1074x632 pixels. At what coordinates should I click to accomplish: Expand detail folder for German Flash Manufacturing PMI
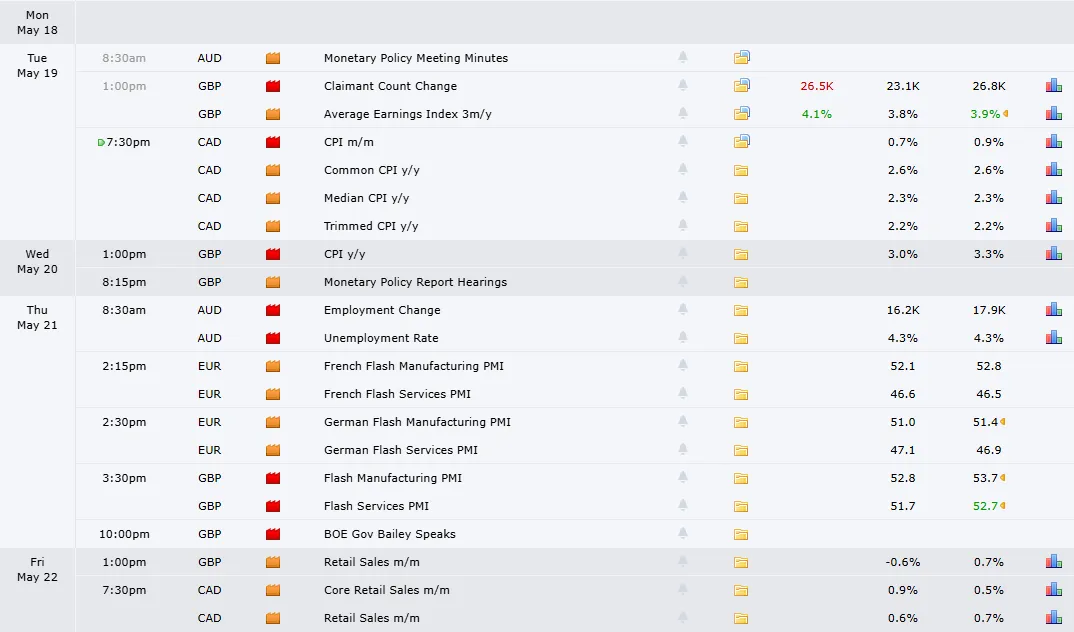pos(740,422)
